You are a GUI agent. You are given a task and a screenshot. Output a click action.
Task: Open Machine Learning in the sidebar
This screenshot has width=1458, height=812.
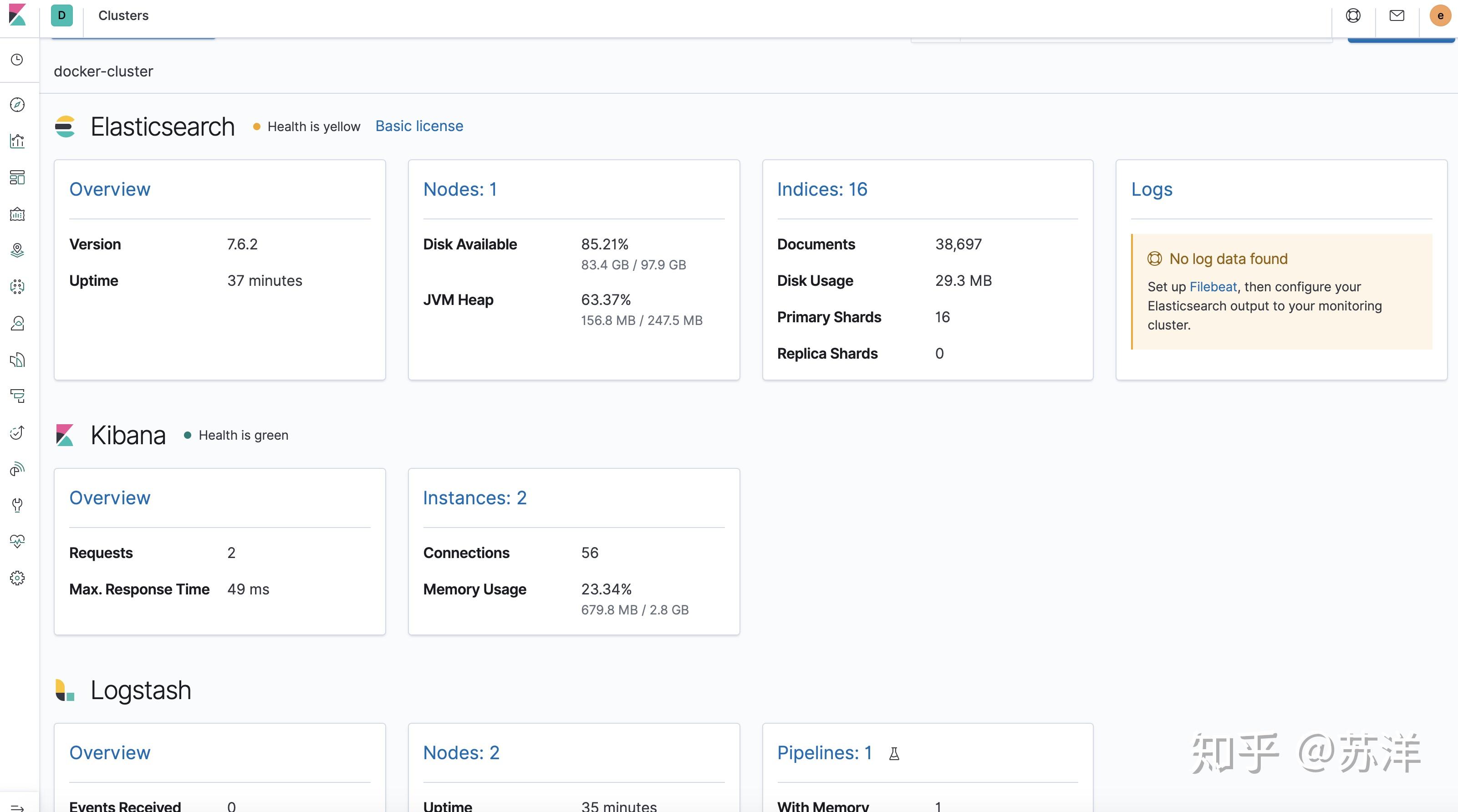18,287
